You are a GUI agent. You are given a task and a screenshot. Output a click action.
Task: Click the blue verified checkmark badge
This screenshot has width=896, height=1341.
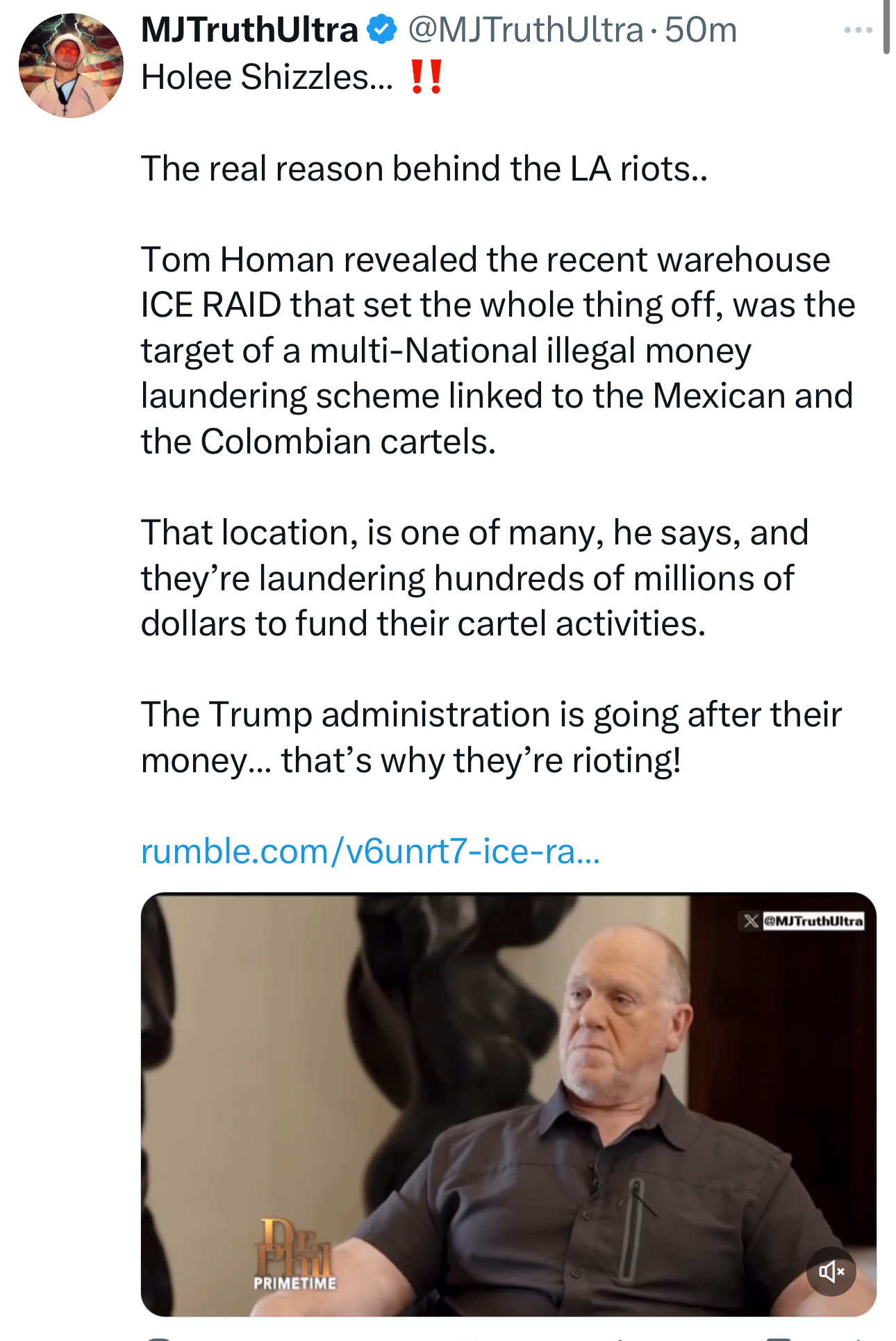coord(381,30)
